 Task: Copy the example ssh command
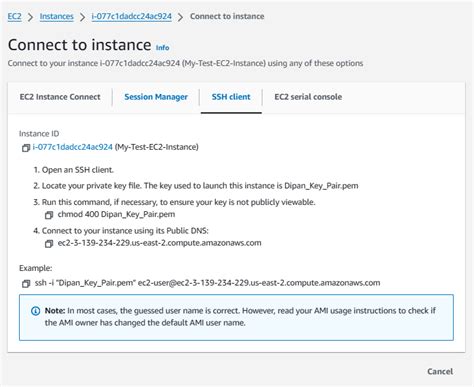click(x=26, y=283)
